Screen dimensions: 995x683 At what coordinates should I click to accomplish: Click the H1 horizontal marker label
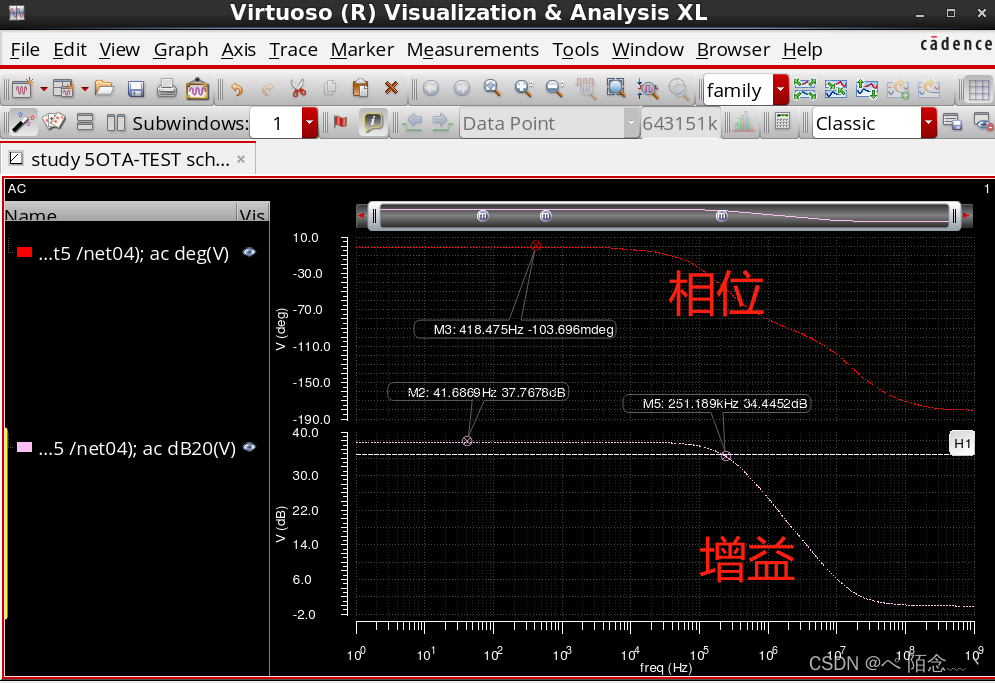(x=962, y=443)
